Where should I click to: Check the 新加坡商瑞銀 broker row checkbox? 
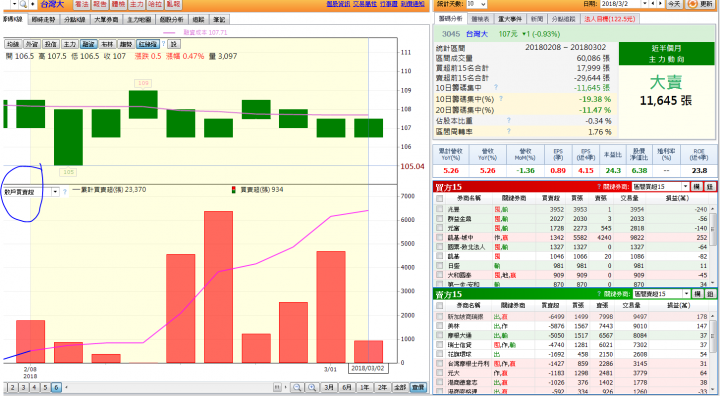pos(440,317)
